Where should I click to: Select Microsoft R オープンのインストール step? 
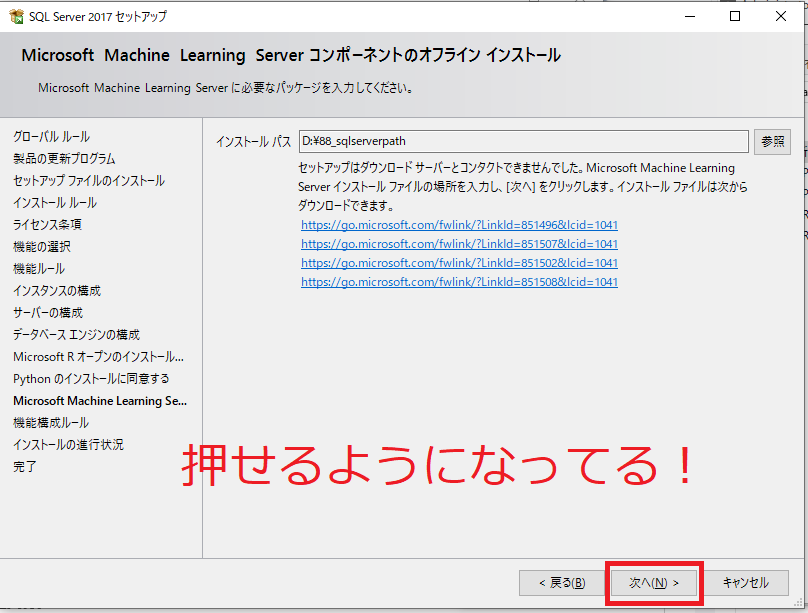[x=98, y=357]
